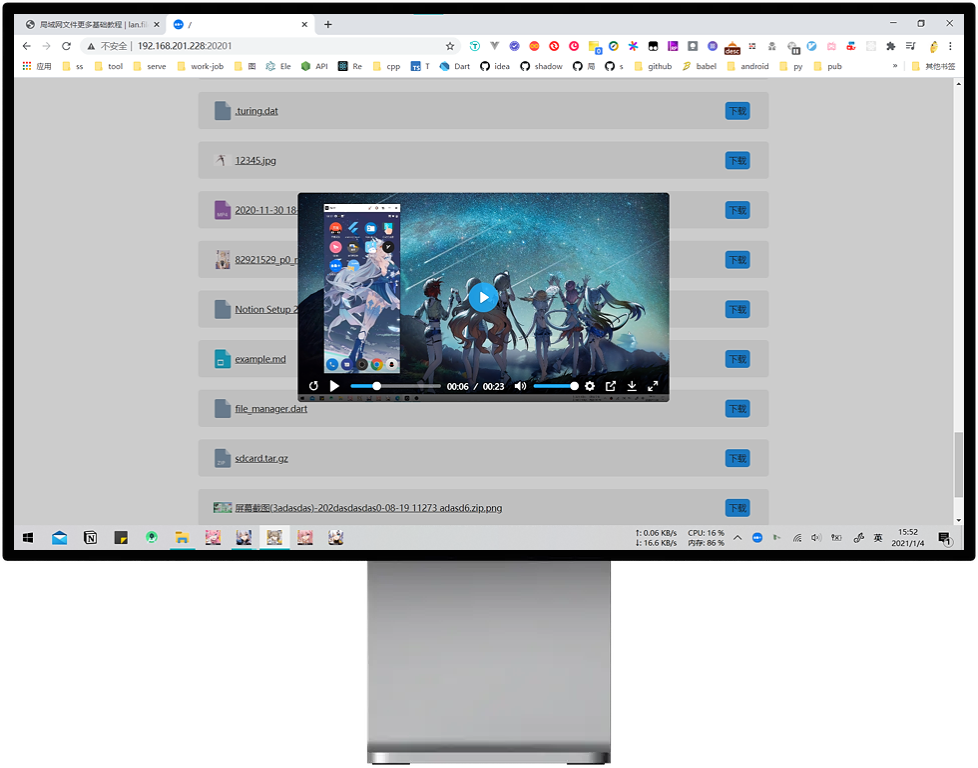Open the sdcard.tar.gz file link
The image size is (978, 768).
261,459
